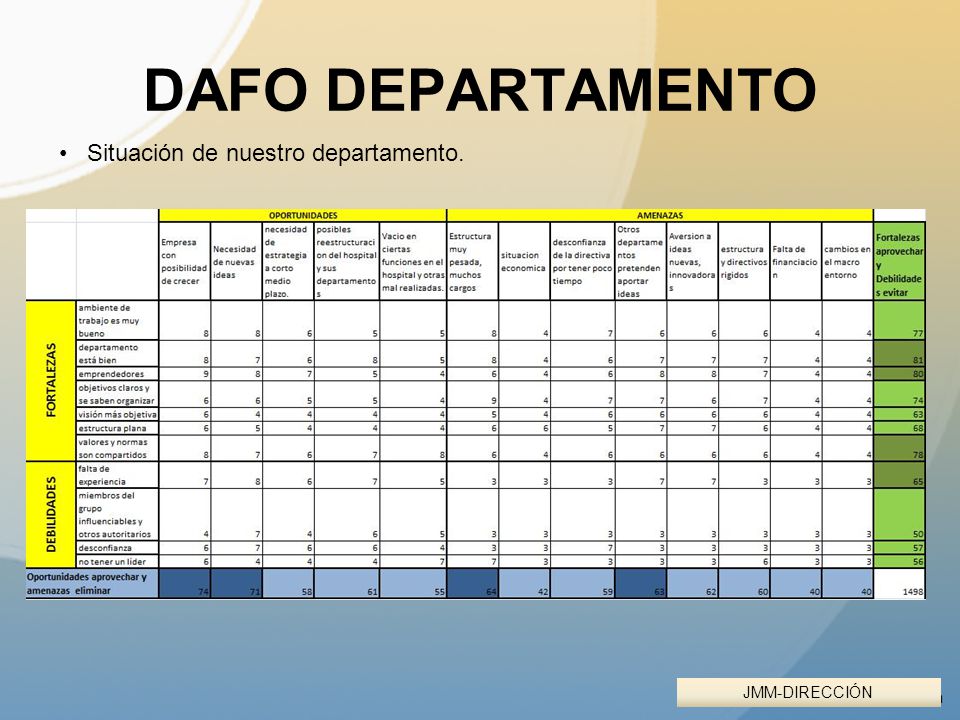
Task: Click row label 'departamento está bien'
Action: coord(117,353)
